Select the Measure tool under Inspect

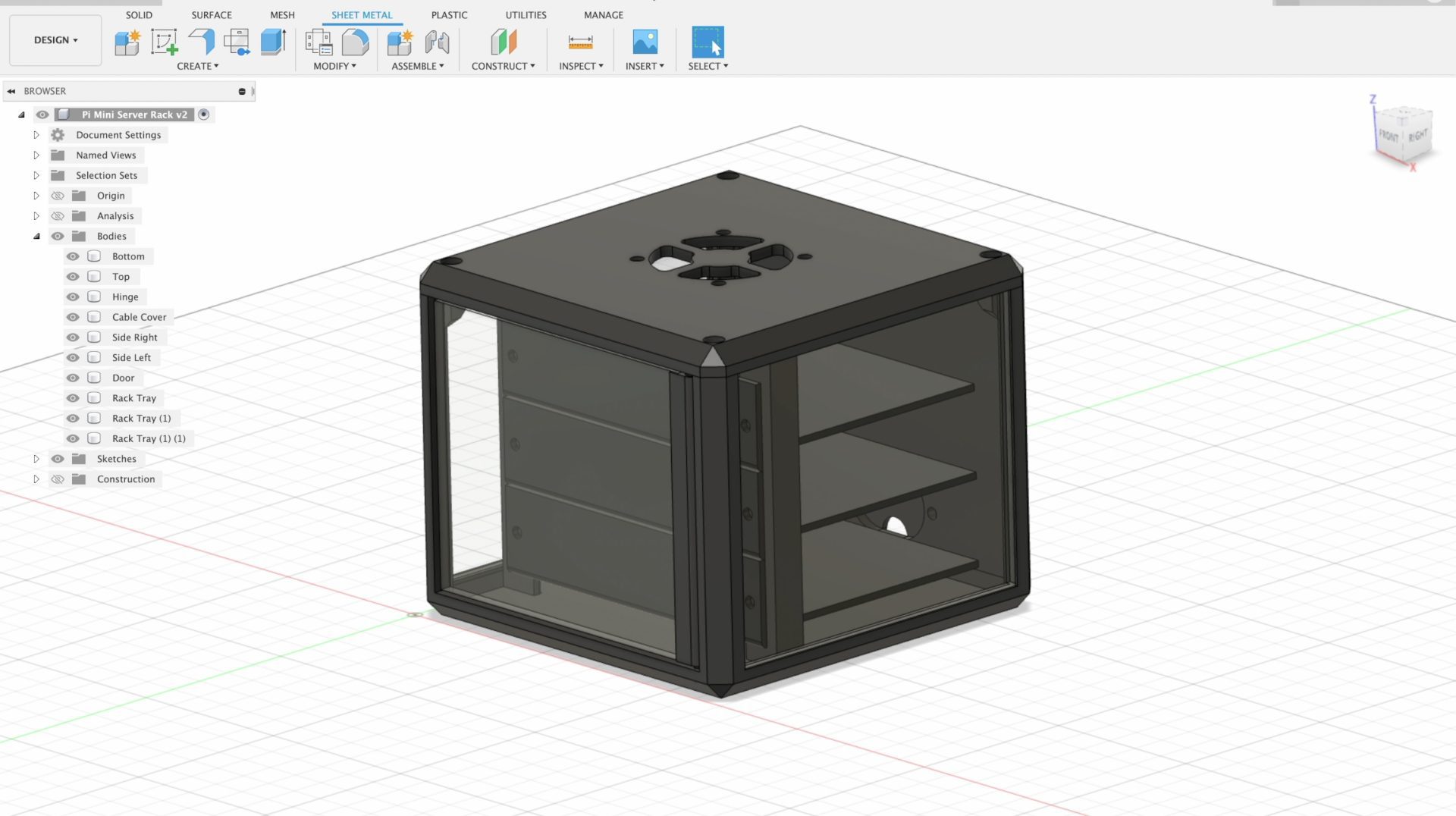(x=580, y=42)
